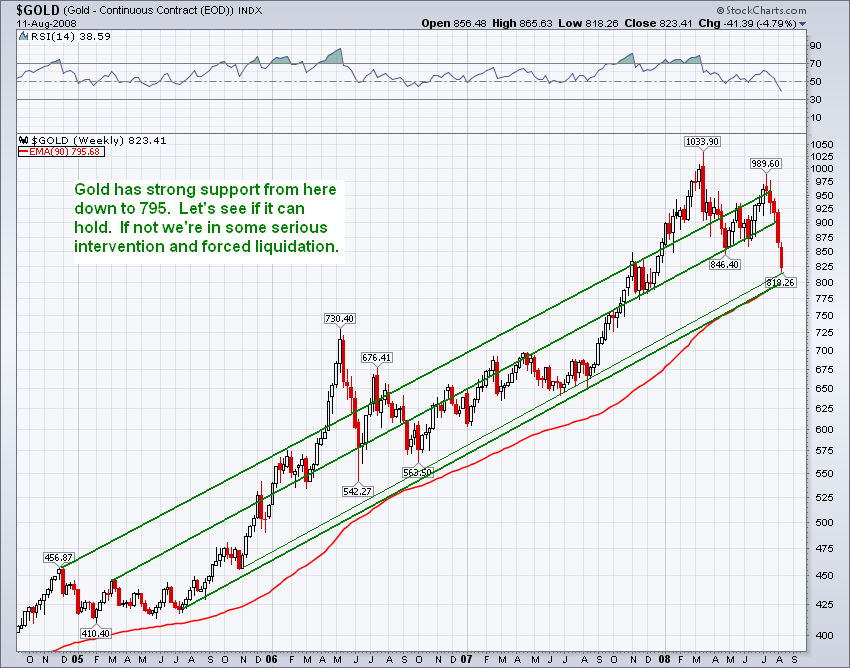Screen dimensions: 850x668
Task: Click the RSI 70 axis level label
Action: click(x=816, y=63)
